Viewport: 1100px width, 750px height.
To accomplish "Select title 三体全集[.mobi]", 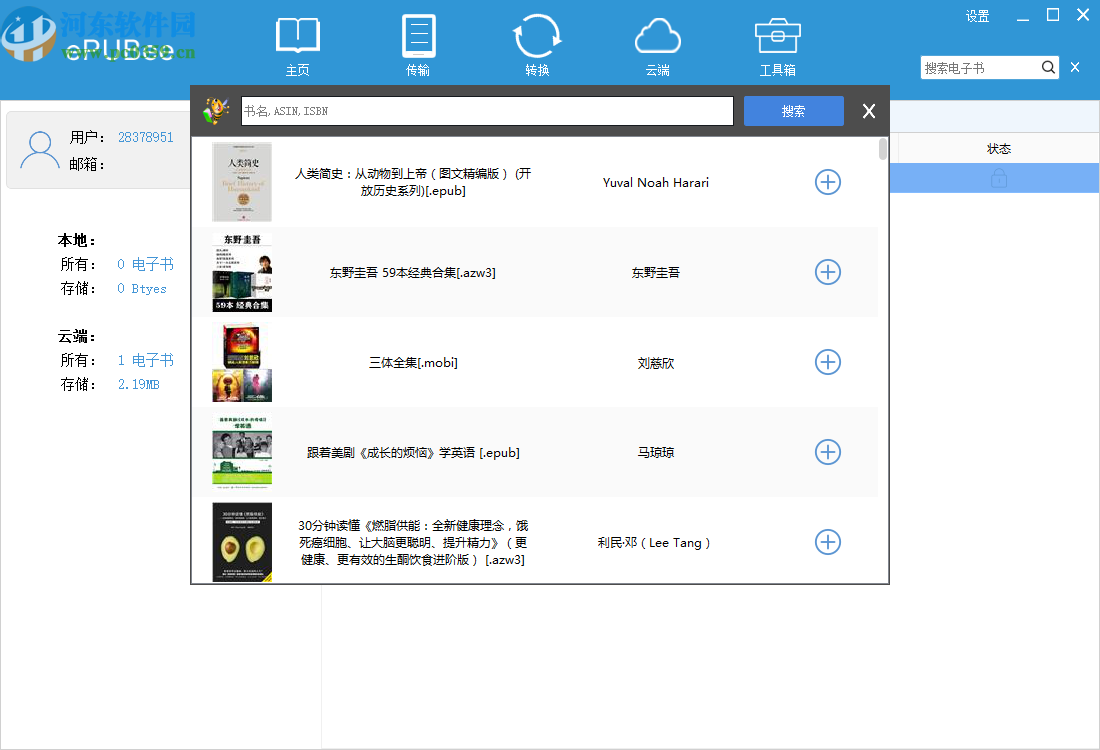I will click(x=413, y=363).
